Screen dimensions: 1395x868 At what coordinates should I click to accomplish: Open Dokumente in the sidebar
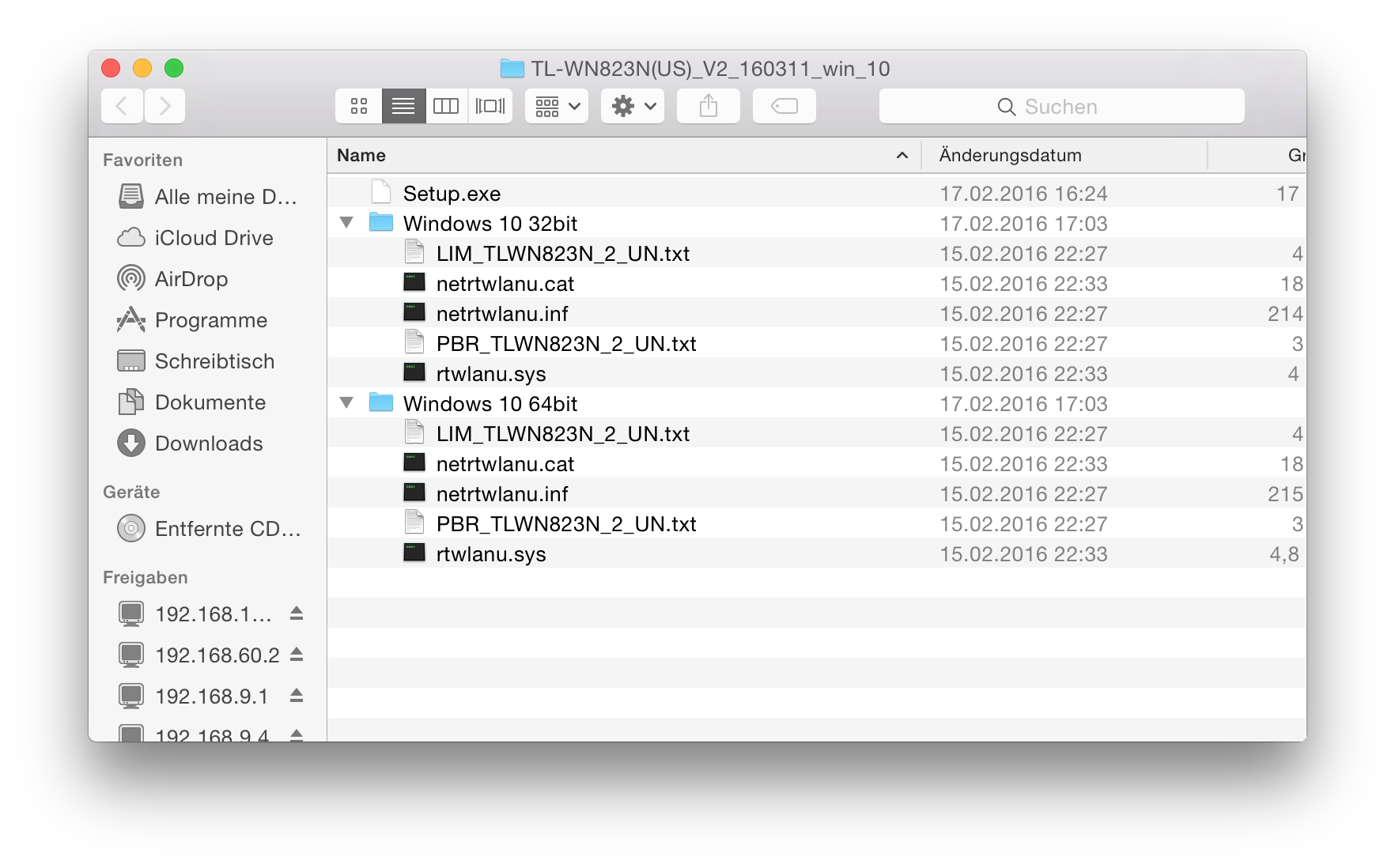209,402
